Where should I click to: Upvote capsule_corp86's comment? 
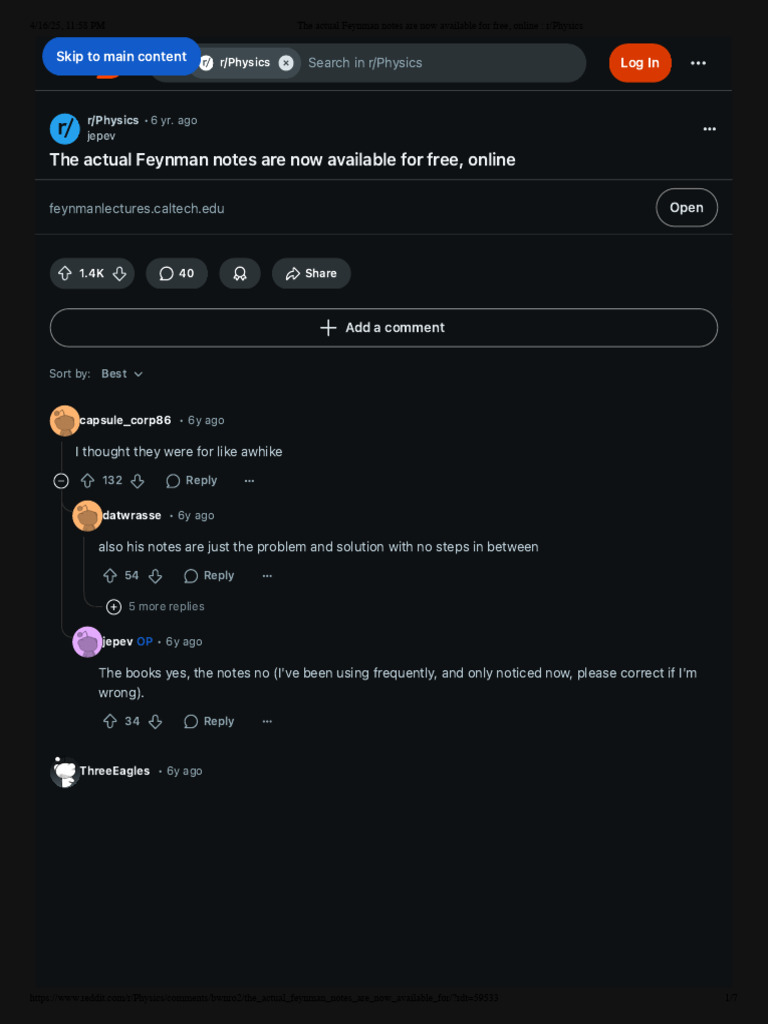[x=88, y=480]
